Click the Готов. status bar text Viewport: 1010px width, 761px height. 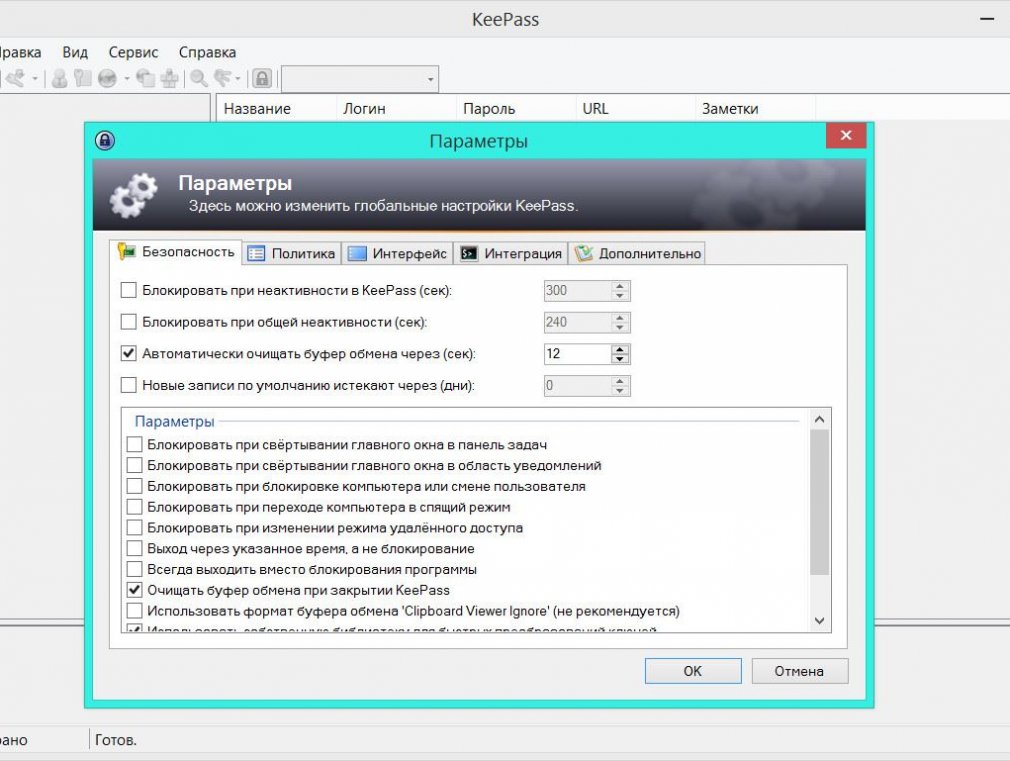(116, 740)
